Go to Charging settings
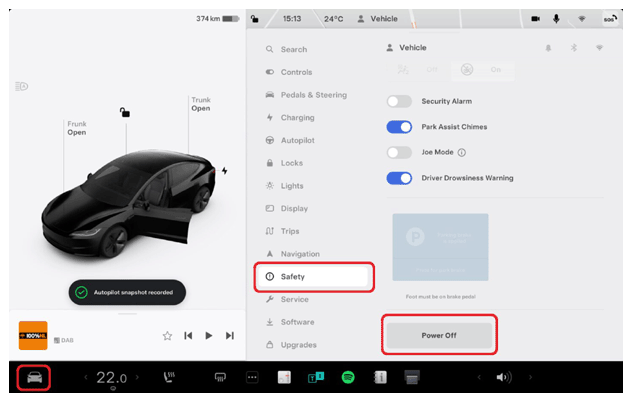Viewport: 632px width, 402px height. coord(314,117)
